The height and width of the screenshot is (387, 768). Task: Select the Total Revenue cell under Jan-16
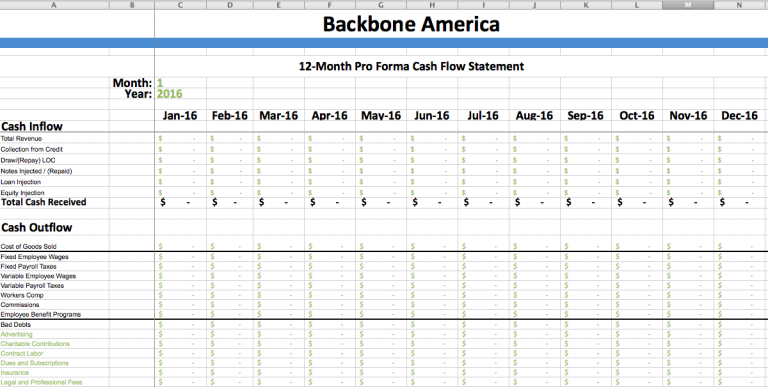(180, 139)
